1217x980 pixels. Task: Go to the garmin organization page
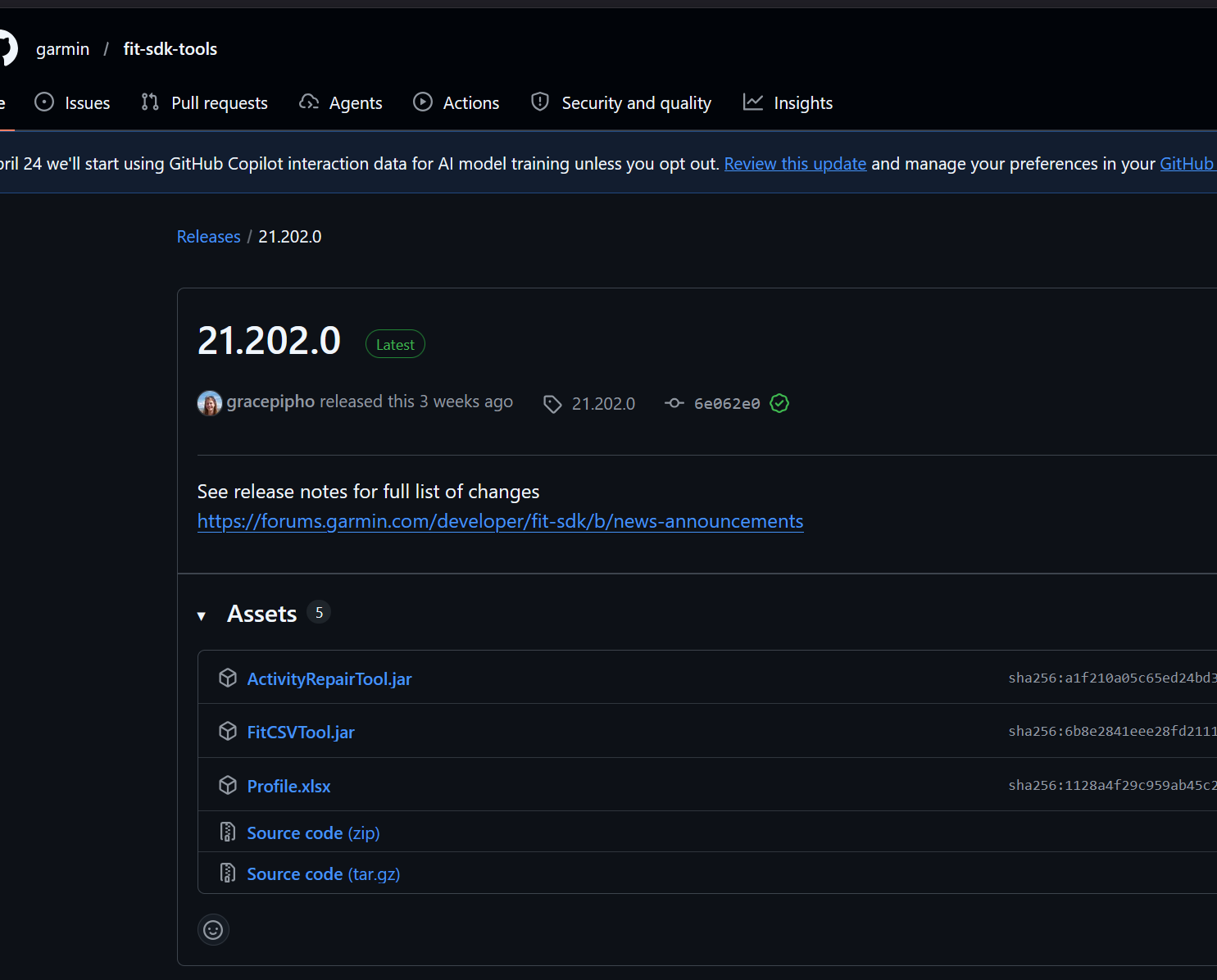(x=62, y=49)
